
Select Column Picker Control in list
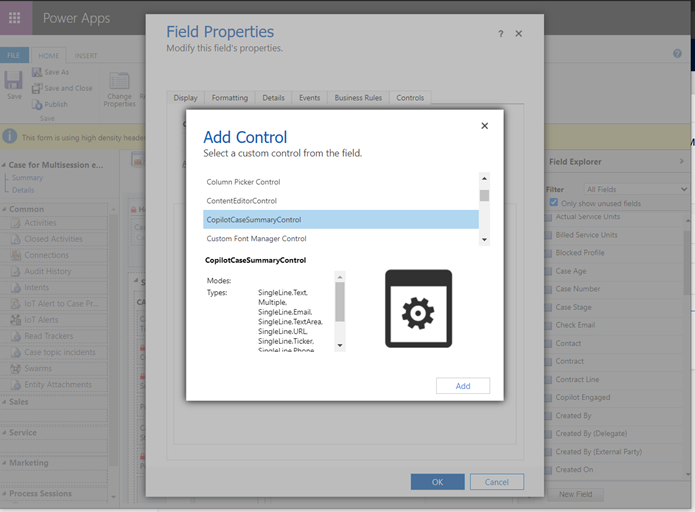(243, 182)
